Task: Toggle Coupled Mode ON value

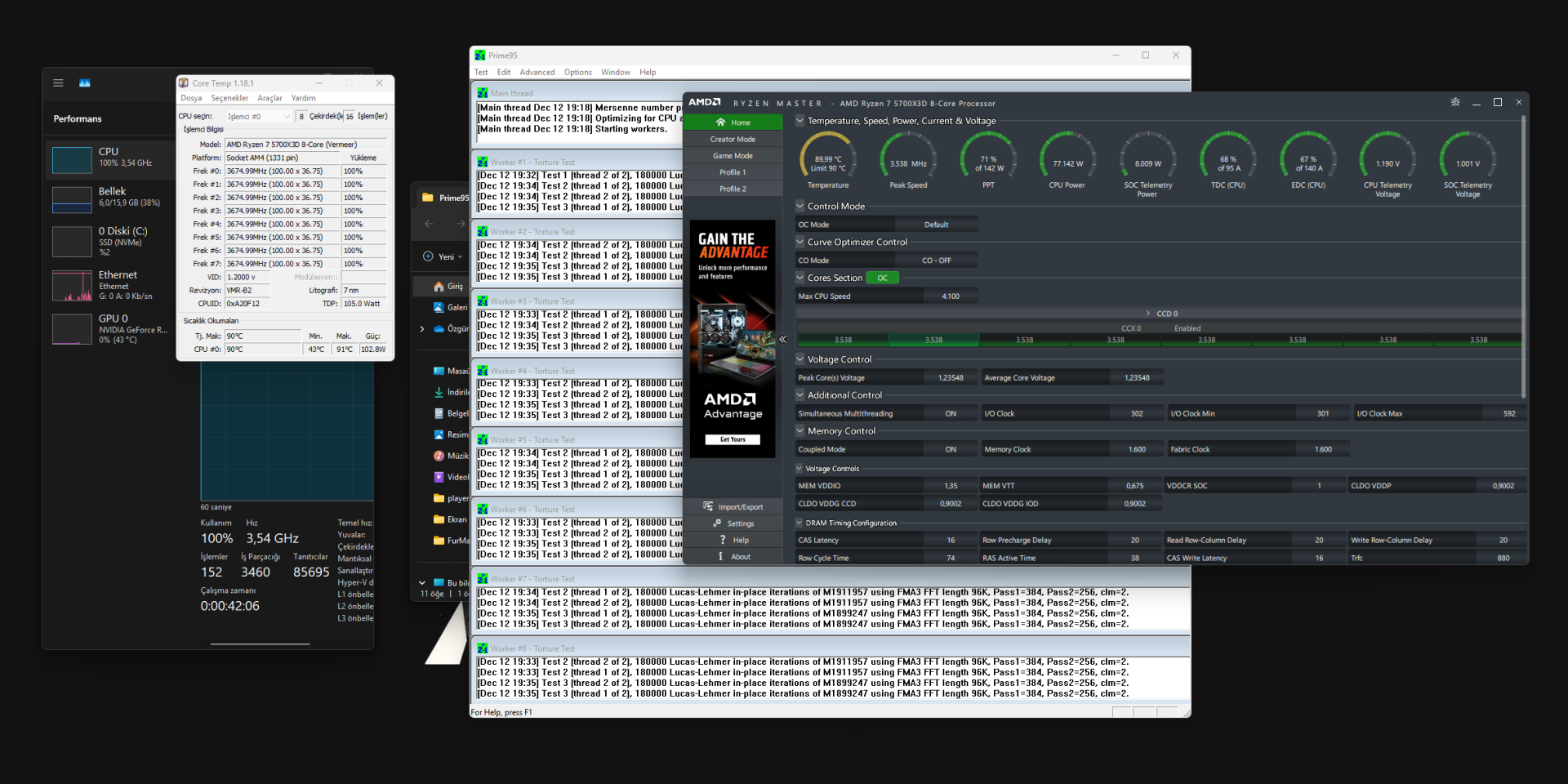Action: click(x=951, y=449)
